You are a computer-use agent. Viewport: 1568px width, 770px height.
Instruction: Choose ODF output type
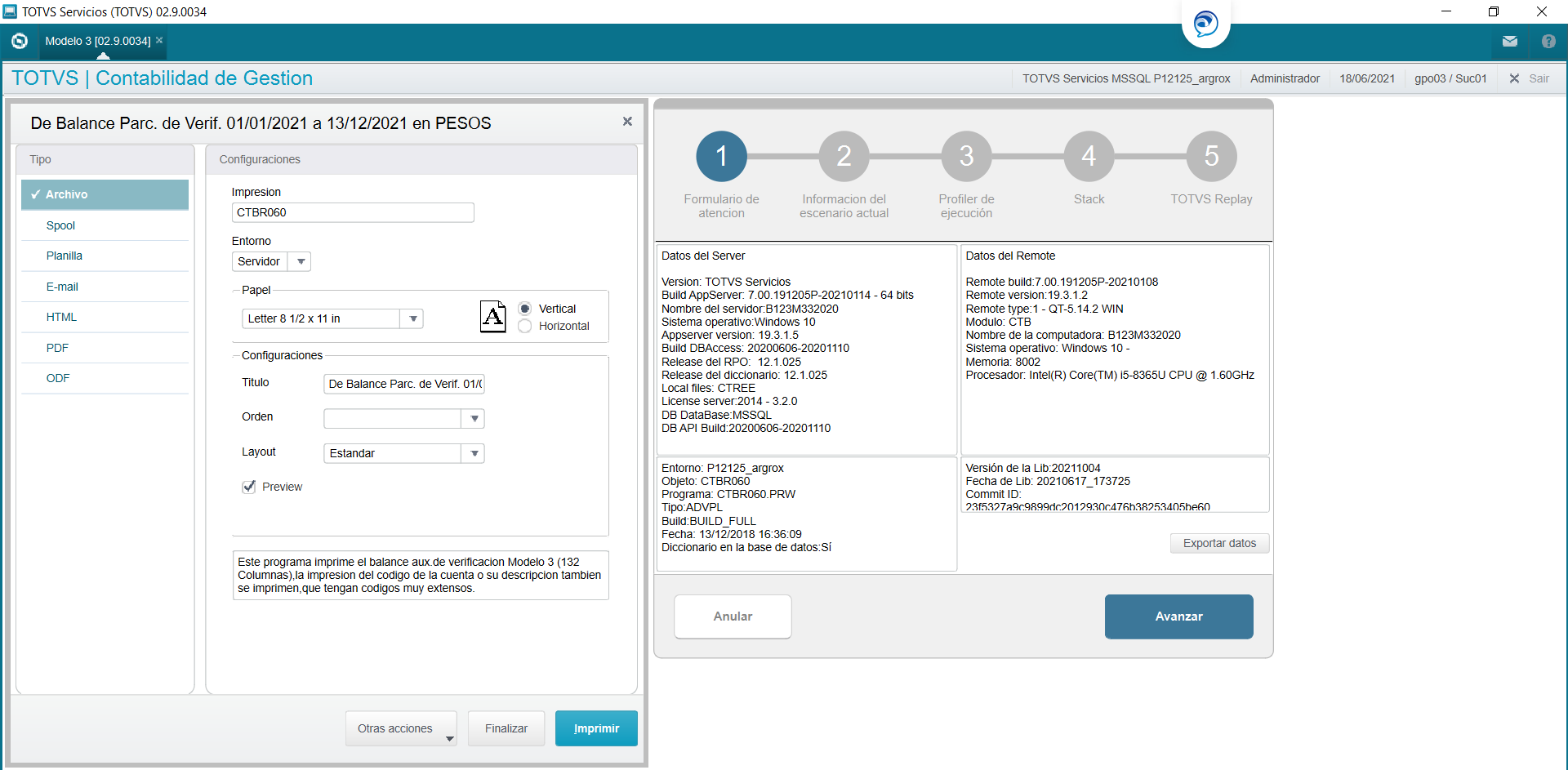[x=105, y=378]
